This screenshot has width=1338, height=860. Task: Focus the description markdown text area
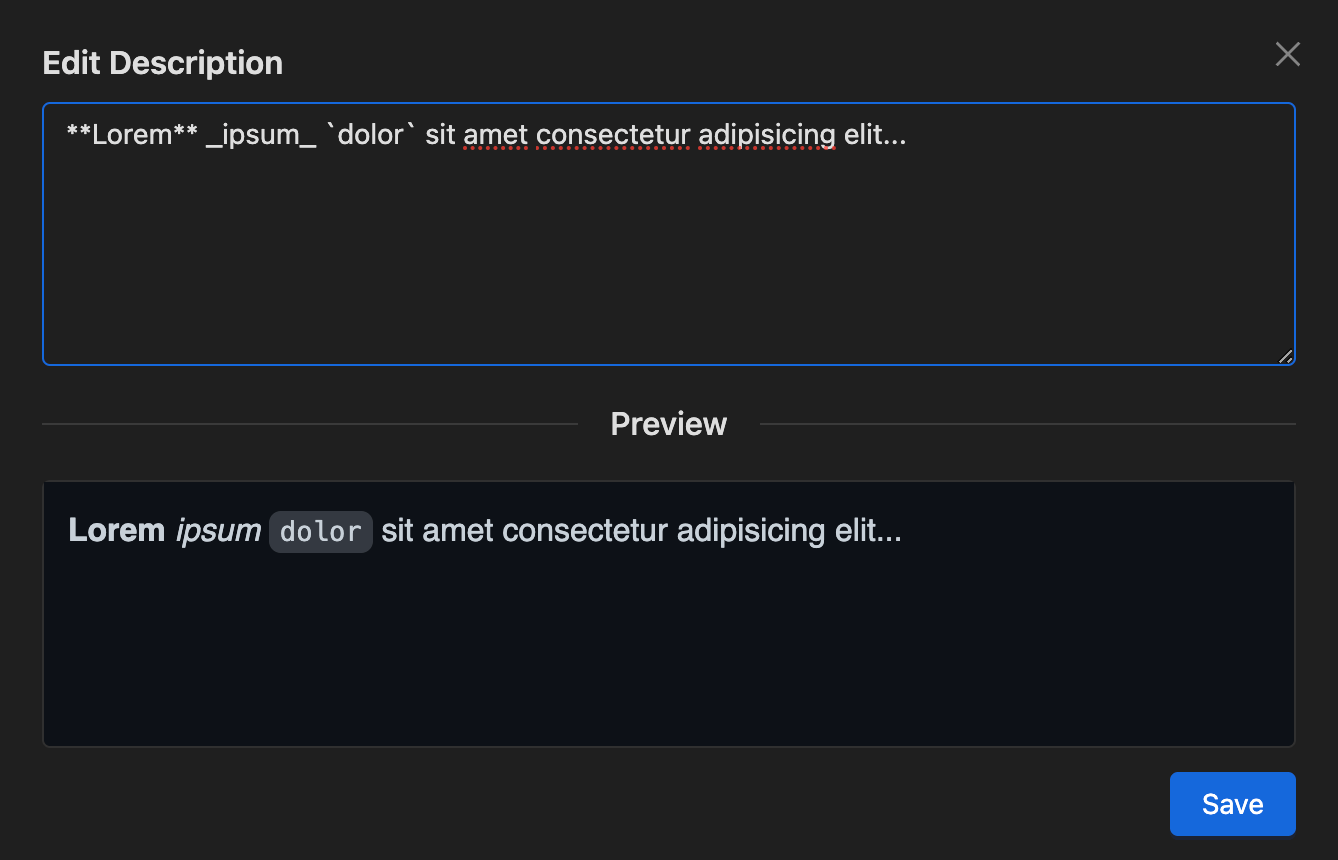coord(669,234)
